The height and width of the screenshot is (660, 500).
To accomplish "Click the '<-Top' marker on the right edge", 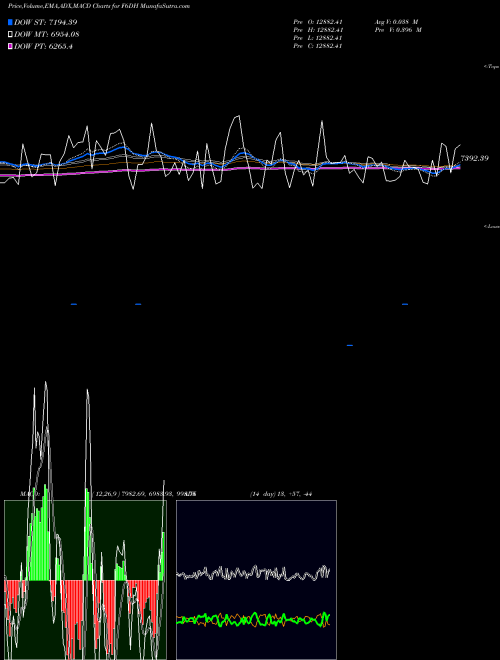I will pyautogui.click(x=492, y=67).
